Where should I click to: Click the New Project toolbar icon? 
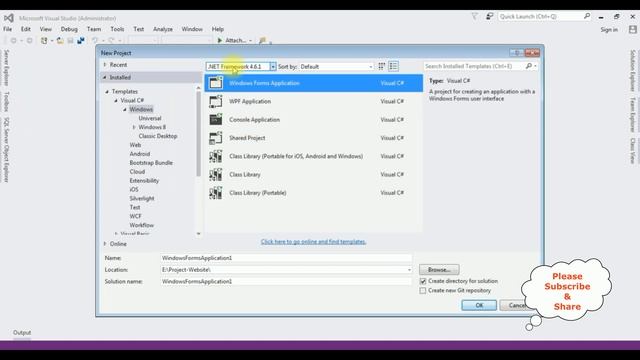pos(44,40)
